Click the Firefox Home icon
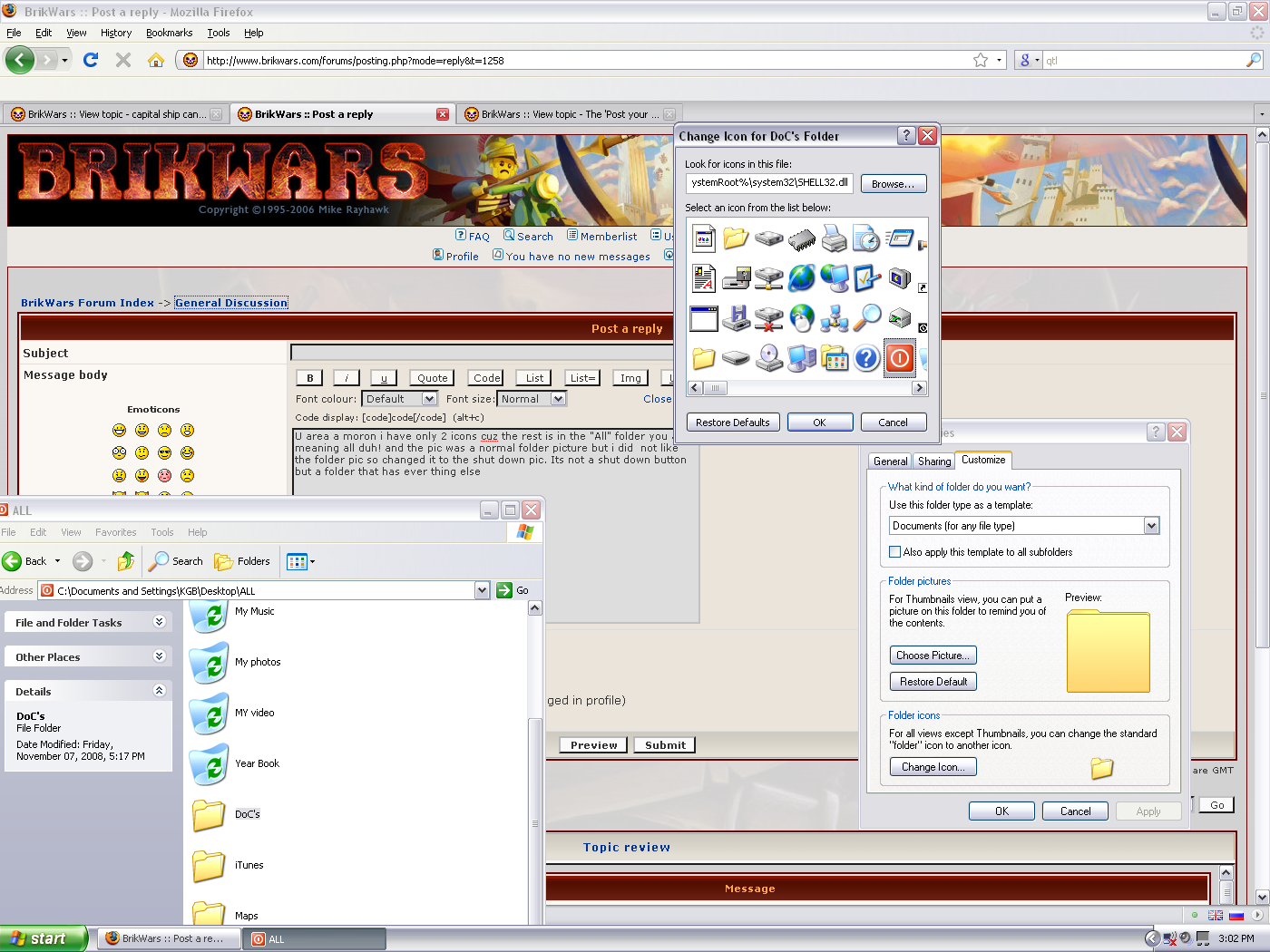The height and width of the screenshot is (952, 1270). pos(156,60)
